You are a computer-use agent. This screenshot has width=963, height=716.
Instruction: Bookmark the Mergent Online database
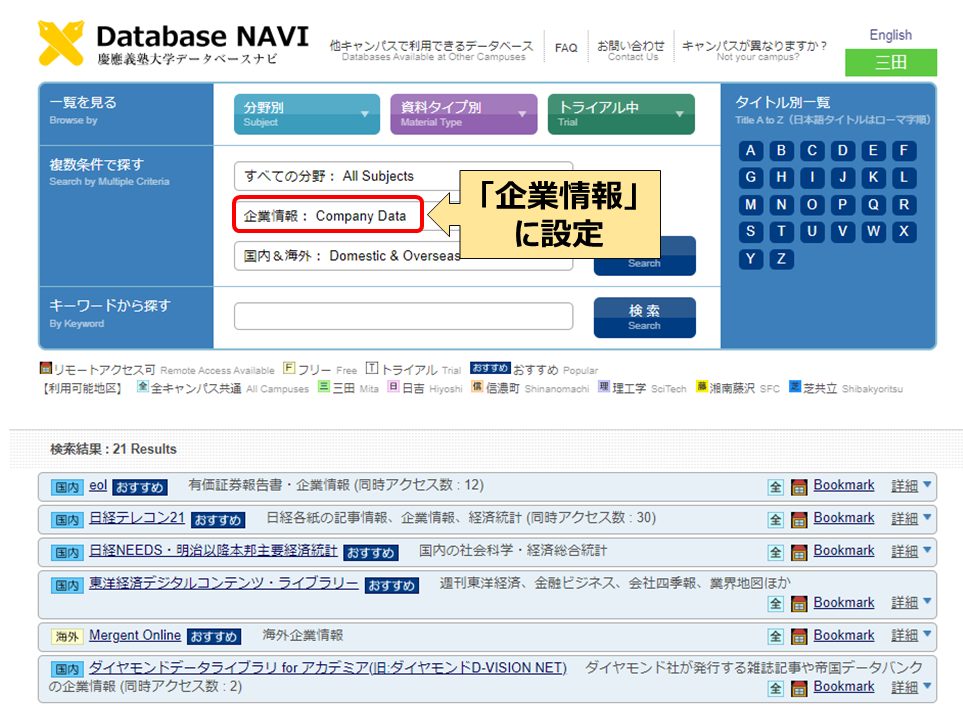pyautogui.click(x=844, y=635)
